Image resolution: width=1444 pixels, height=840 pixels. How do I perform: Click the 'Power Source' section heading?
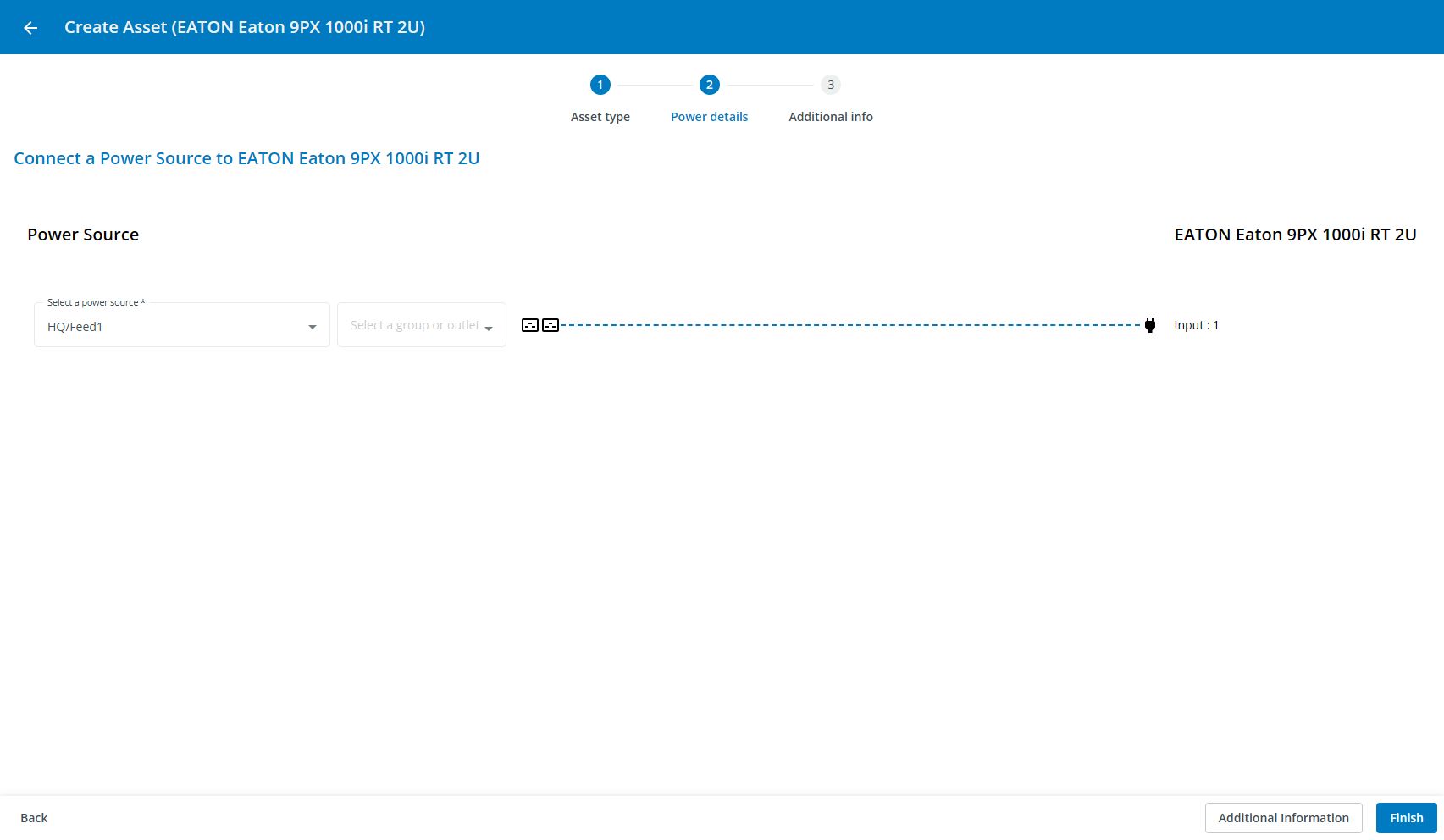tap(83, 235)
